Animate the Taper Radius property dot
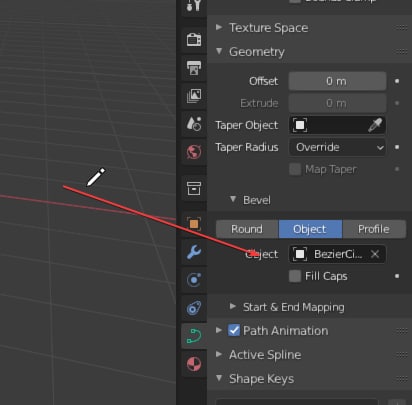The width and height of the screenshot is (412, 405). tap(397, 147)
